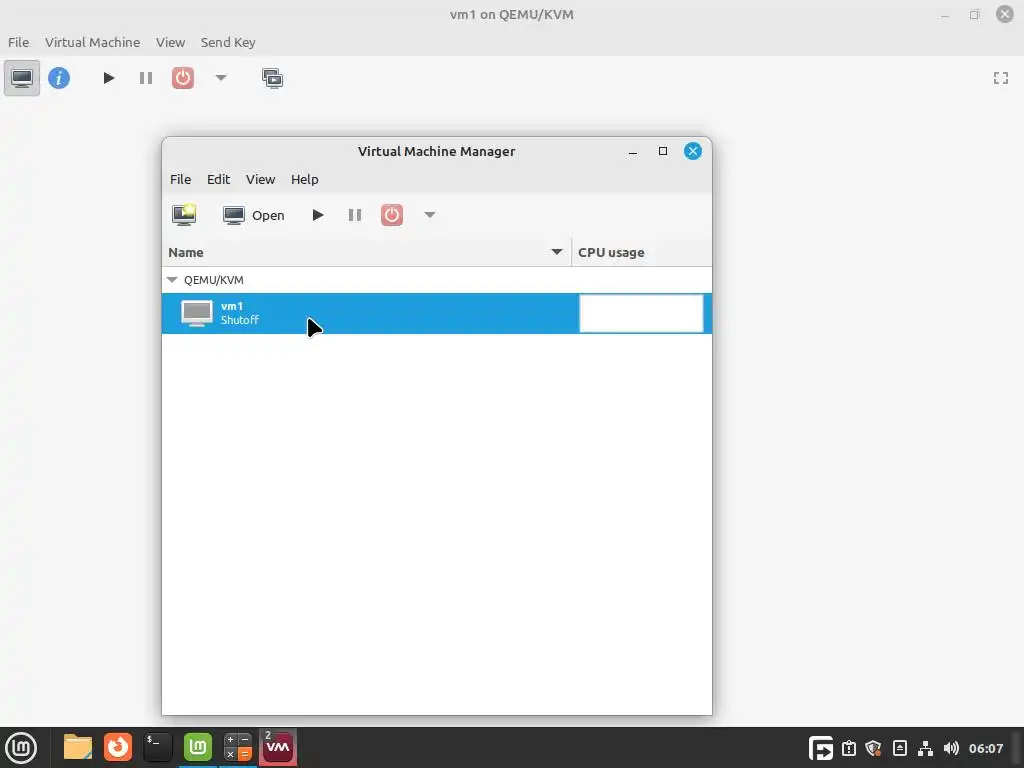Click the removable drives tray icon
Image resolution: width=1024 pixels, height=768 pixels.
[x=899, y=748]
